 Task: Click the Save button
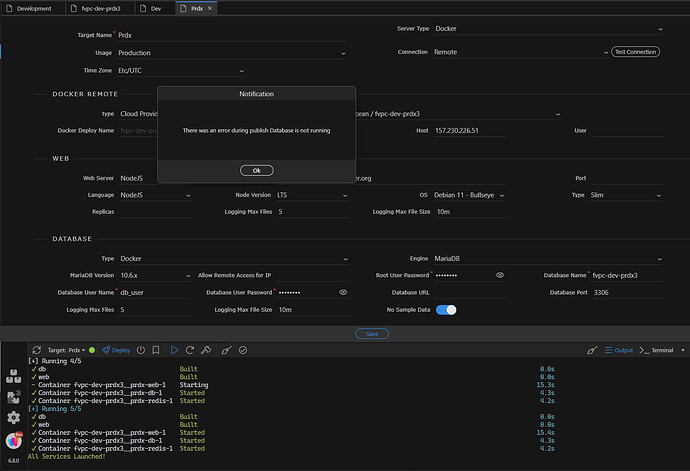372,334
